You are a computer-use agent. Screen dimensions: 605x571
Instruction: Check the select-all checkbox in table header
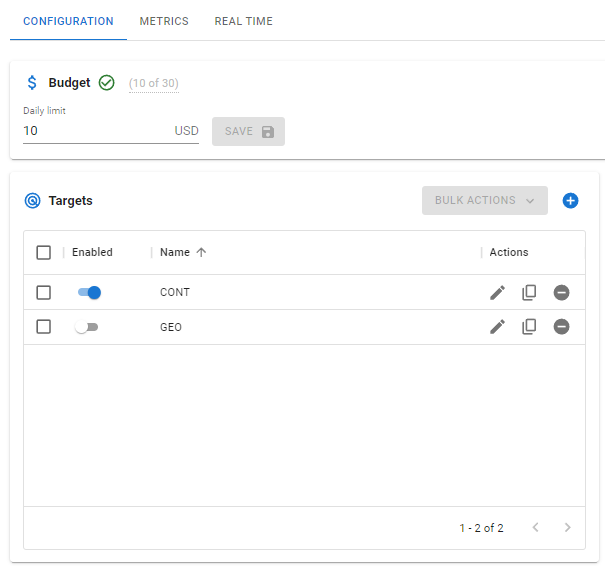43,252
